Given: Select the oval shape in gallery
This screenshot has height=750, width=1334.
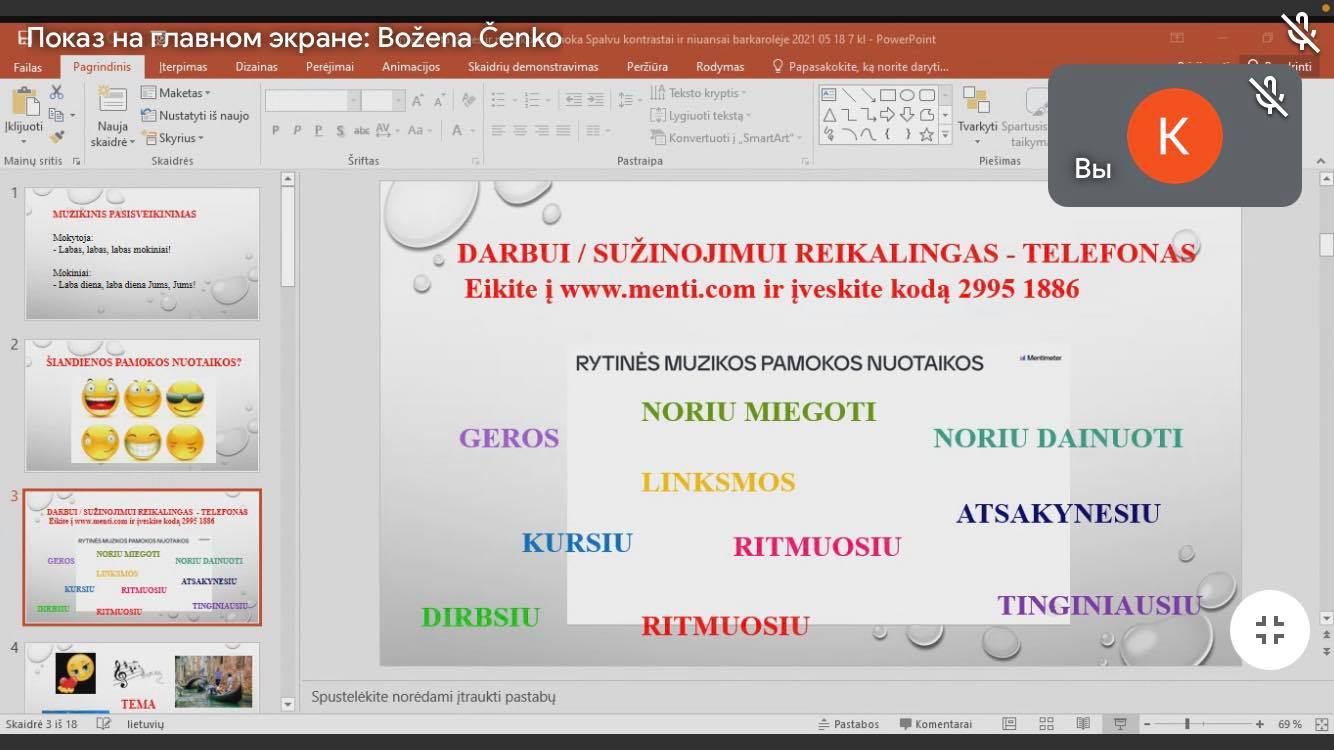Looking at the screenshot, I should [907, 96].
